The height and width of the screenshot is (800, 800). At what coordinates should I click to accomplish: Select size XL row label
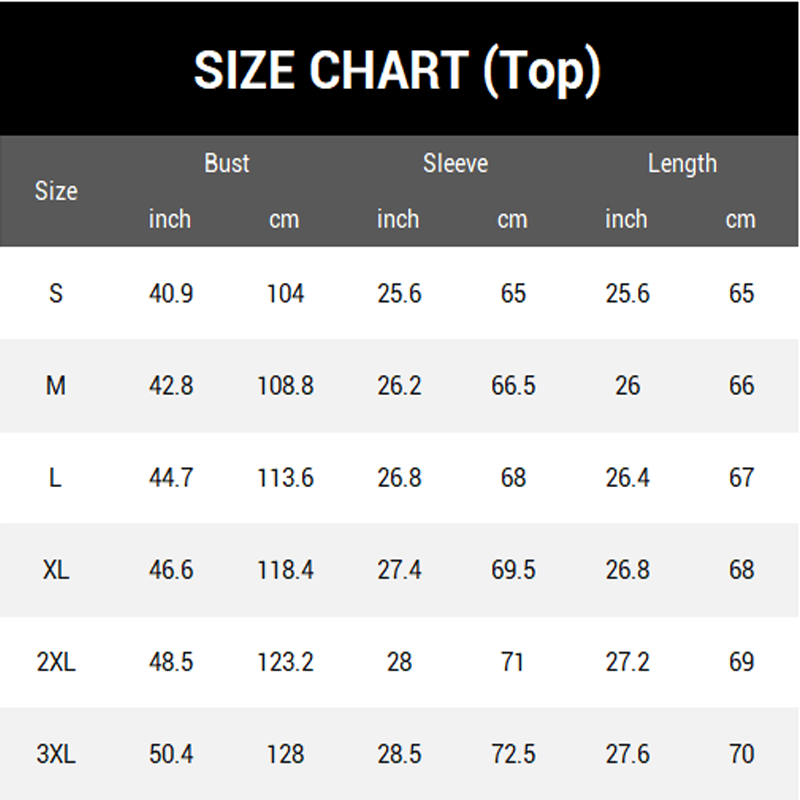point(56,569)
